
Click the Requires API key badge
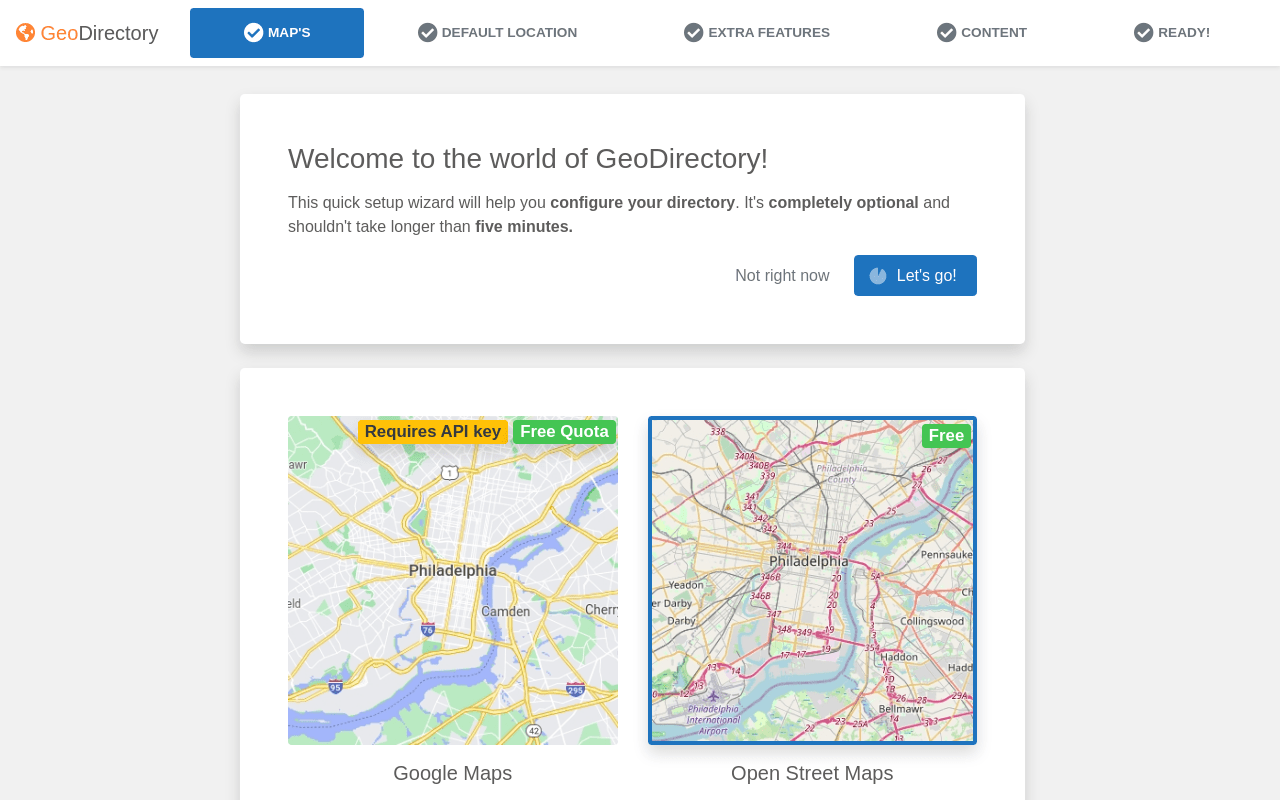[433, 432]
